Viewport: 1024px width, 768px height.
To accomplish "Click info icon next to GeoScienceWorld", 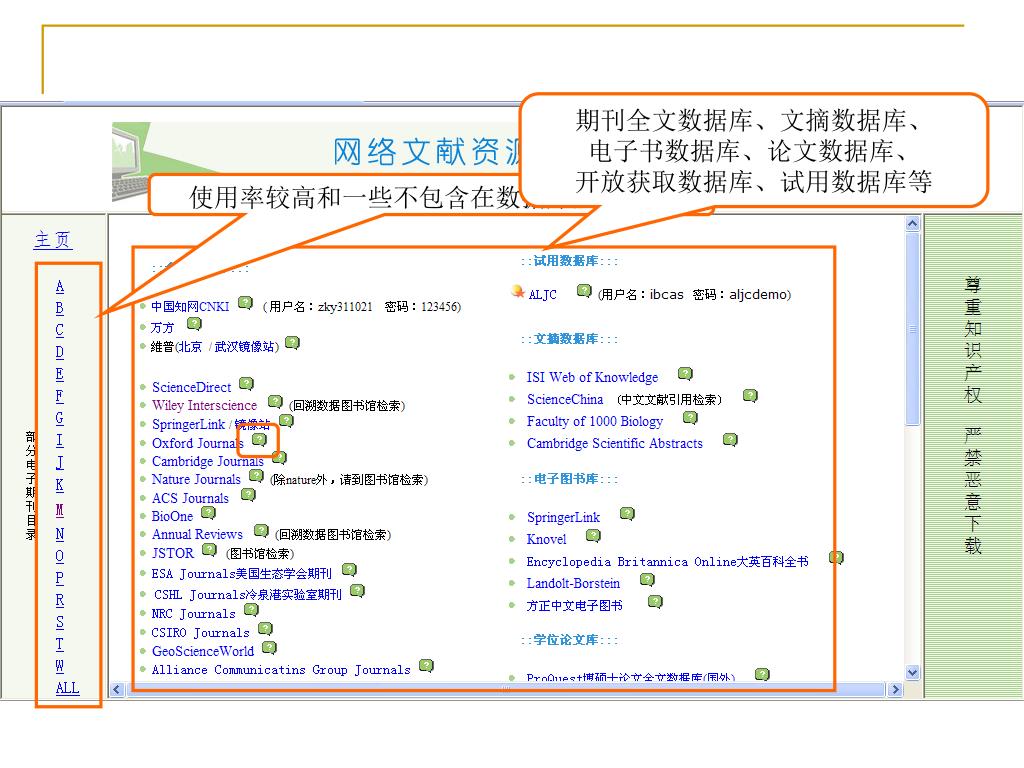I will point(269,647).
